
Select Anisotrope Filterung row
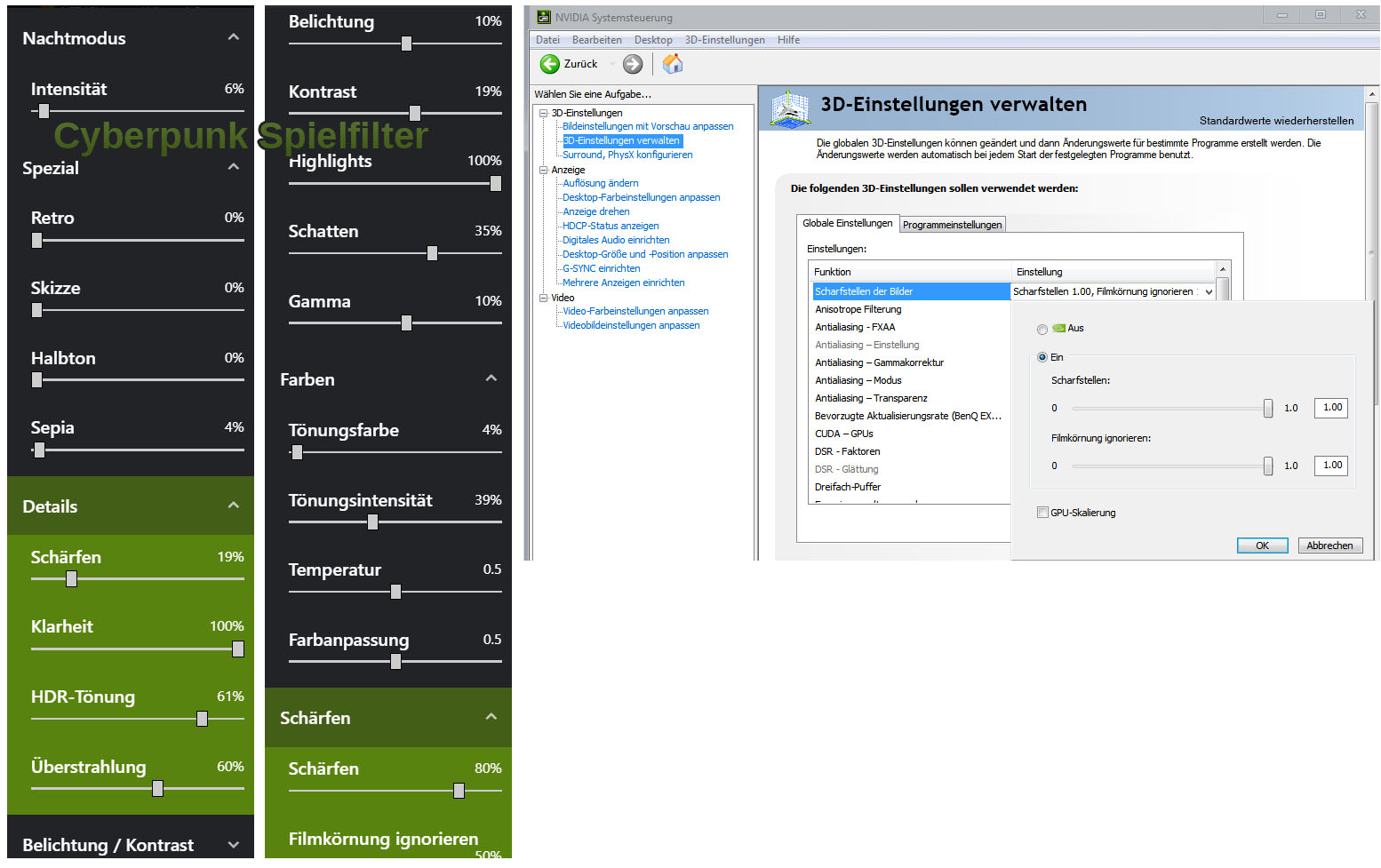click(x=911, y=309)
